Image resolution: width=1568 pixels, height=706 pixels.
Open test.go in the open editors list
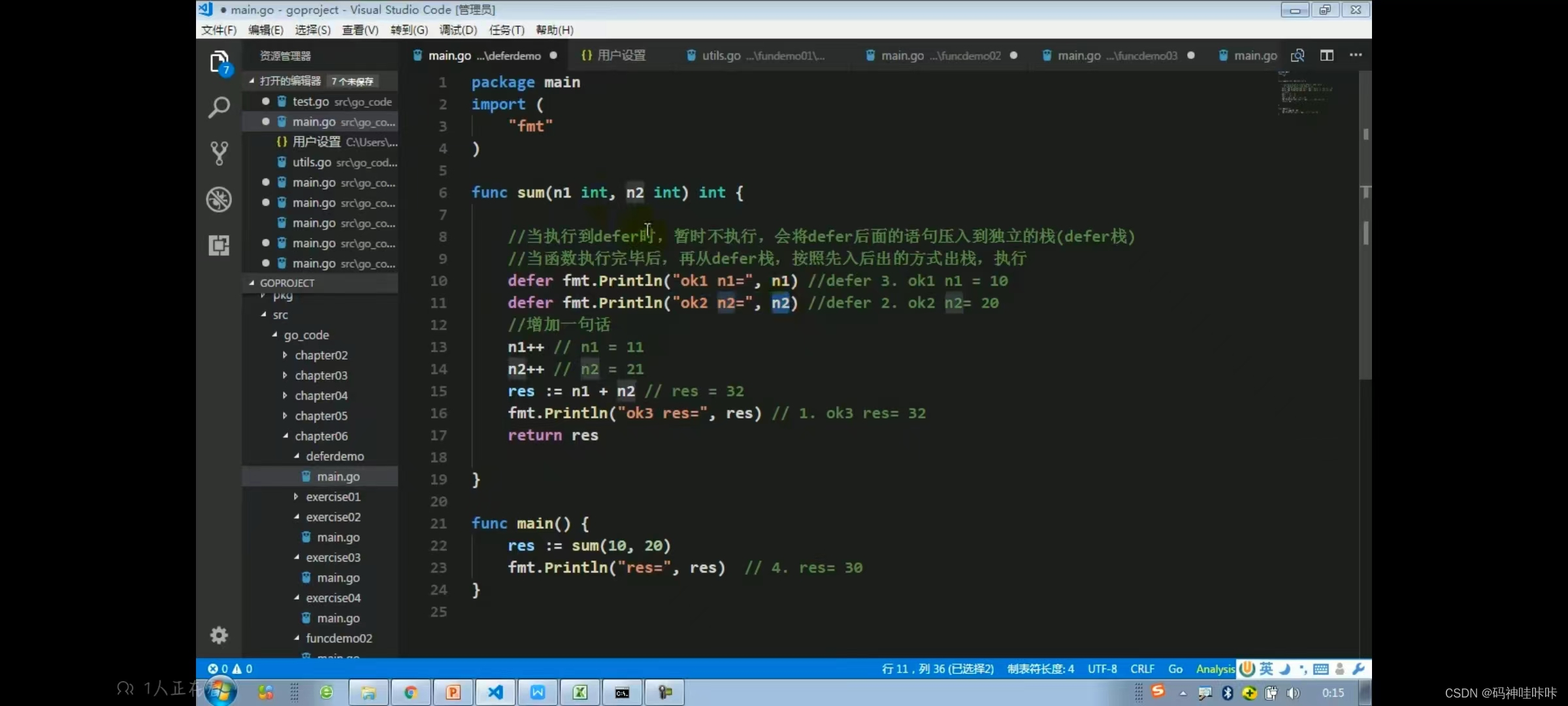pyautogui.click(x=320, y=102)
